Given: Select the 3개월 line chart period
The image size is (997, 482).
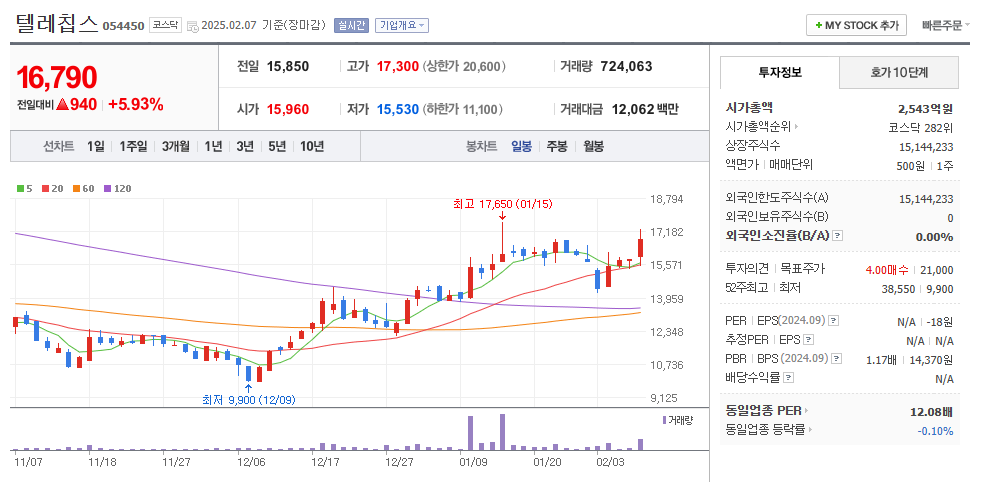Looking at the screenshot, I should pyautogui.click(x=175, y=146).
